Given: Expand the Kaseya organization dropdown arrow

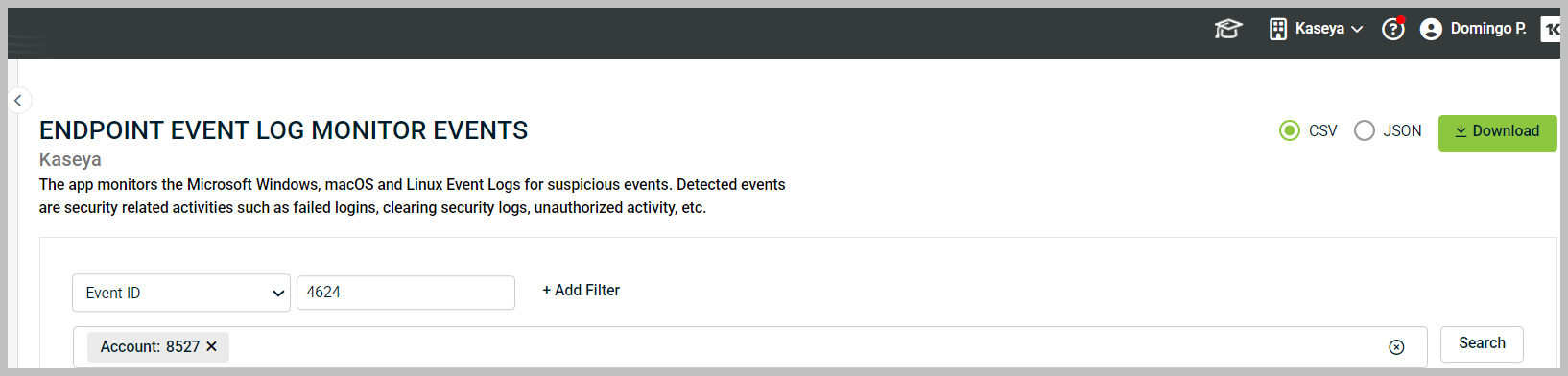Looking at the screenshot, I should 1357,29.
